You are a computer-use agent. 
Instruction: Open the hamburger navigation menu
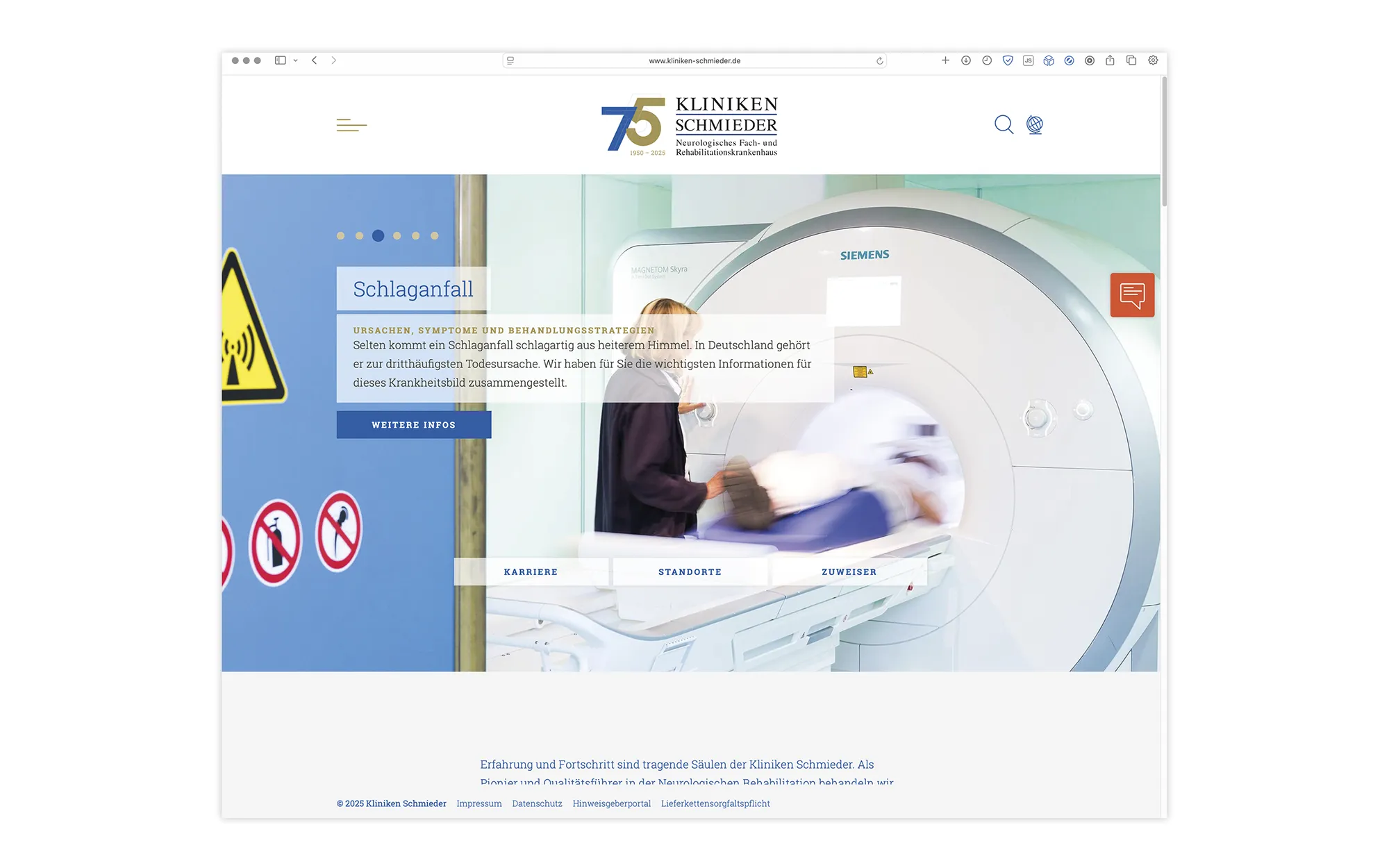[351, 126]
